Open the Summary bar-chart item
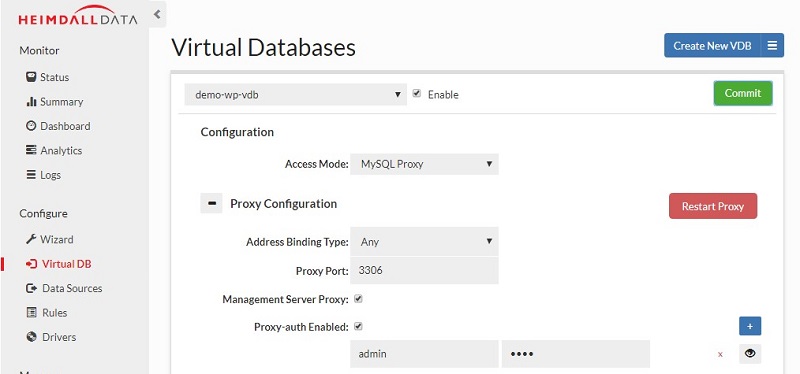Image resolution: width=800 pixels, height=374 pixels. tap(55, 102)
